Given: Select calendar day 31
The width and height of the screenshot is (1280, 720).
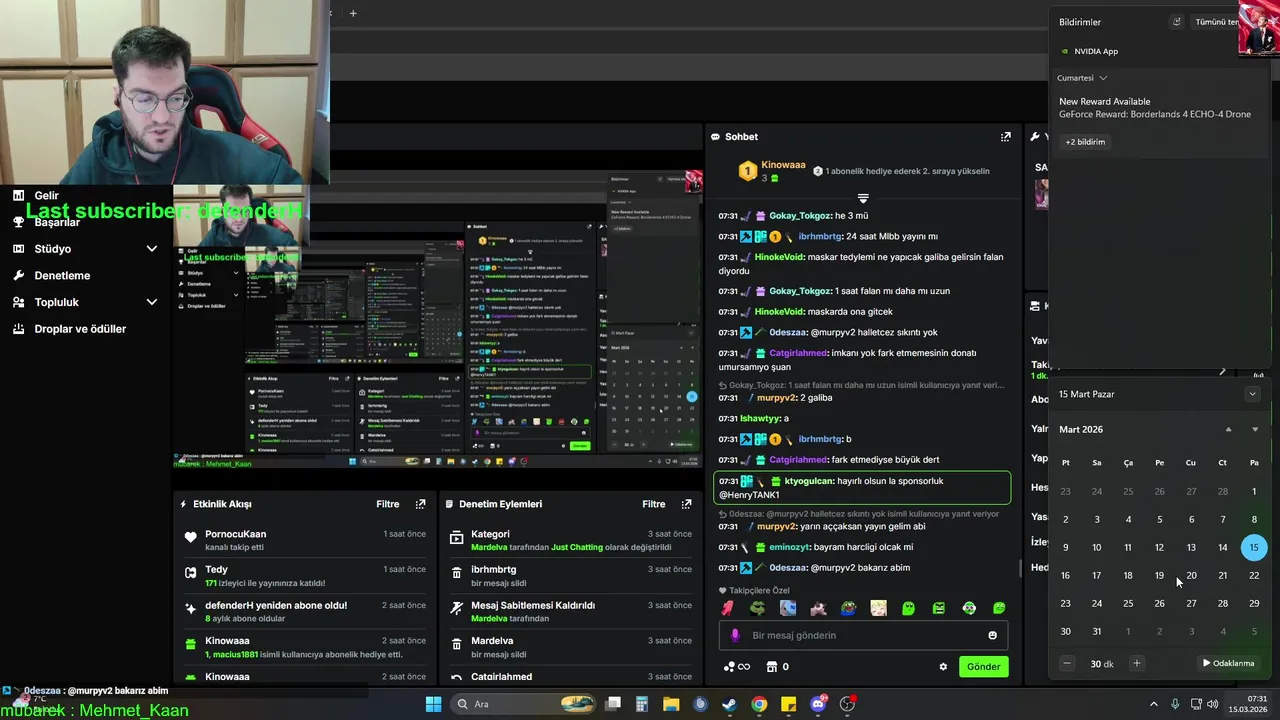Looking at the screenshot, I should click(x=1097, y=631).
